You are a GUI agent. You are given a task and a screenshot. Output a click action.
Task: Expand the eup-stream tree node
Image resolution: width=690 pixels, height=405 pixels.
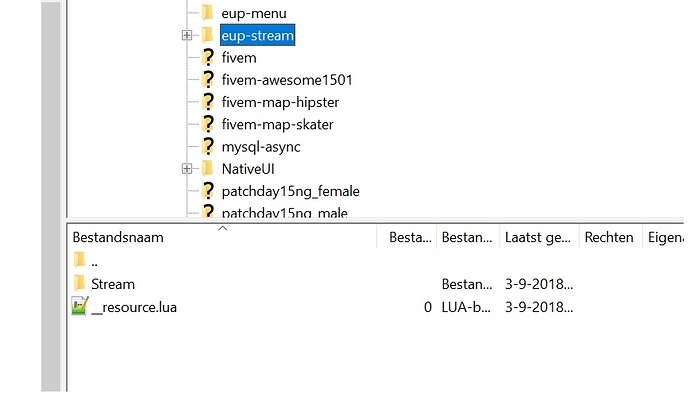point(186,35)
